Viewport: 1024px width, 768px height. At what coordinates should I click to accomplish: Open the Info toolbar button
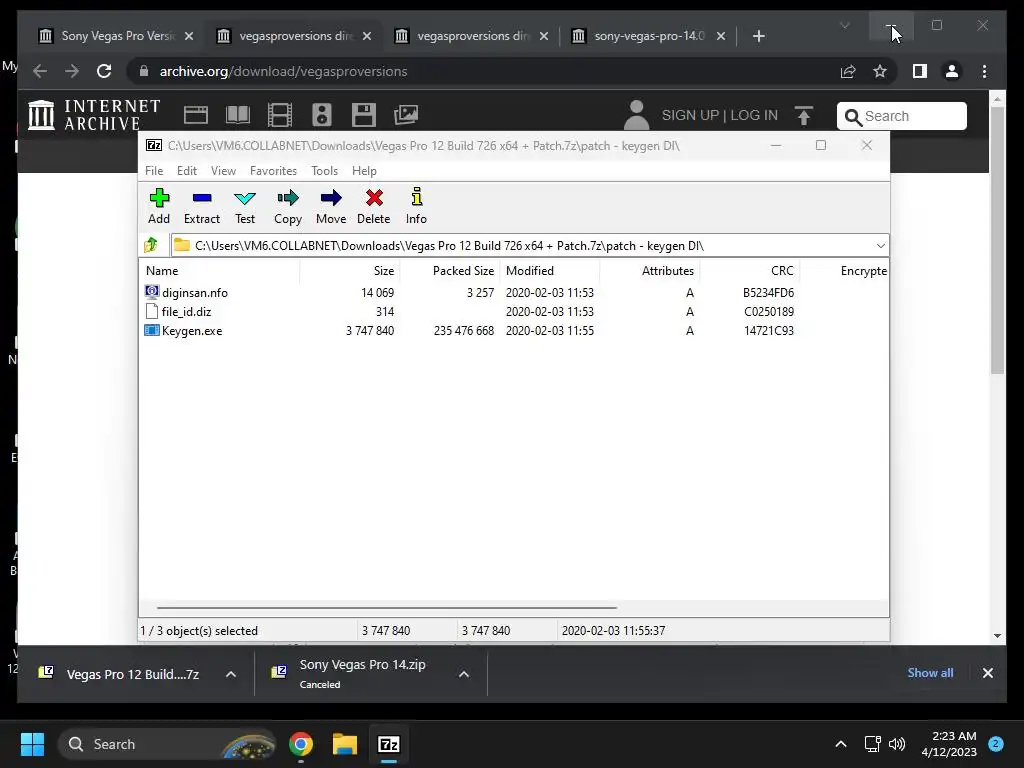[x=416, y=206]
